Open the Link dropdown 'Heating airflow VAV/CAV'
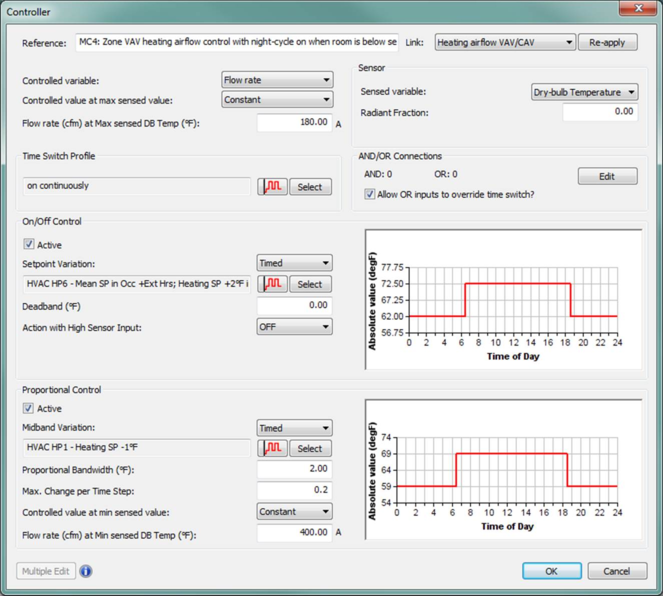 pos(505,42)
